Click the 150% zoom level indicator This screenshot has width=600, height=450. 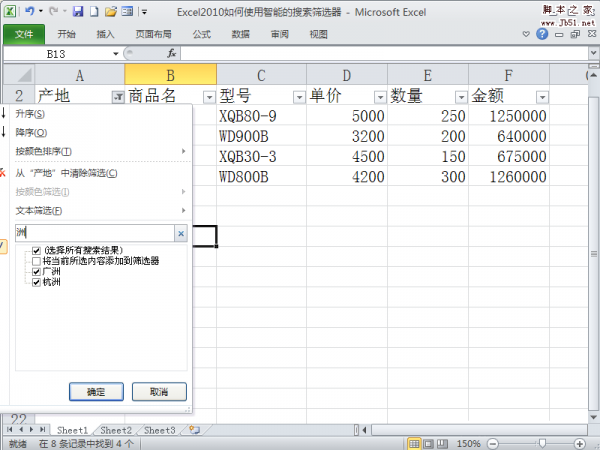[x=468, y=444]
